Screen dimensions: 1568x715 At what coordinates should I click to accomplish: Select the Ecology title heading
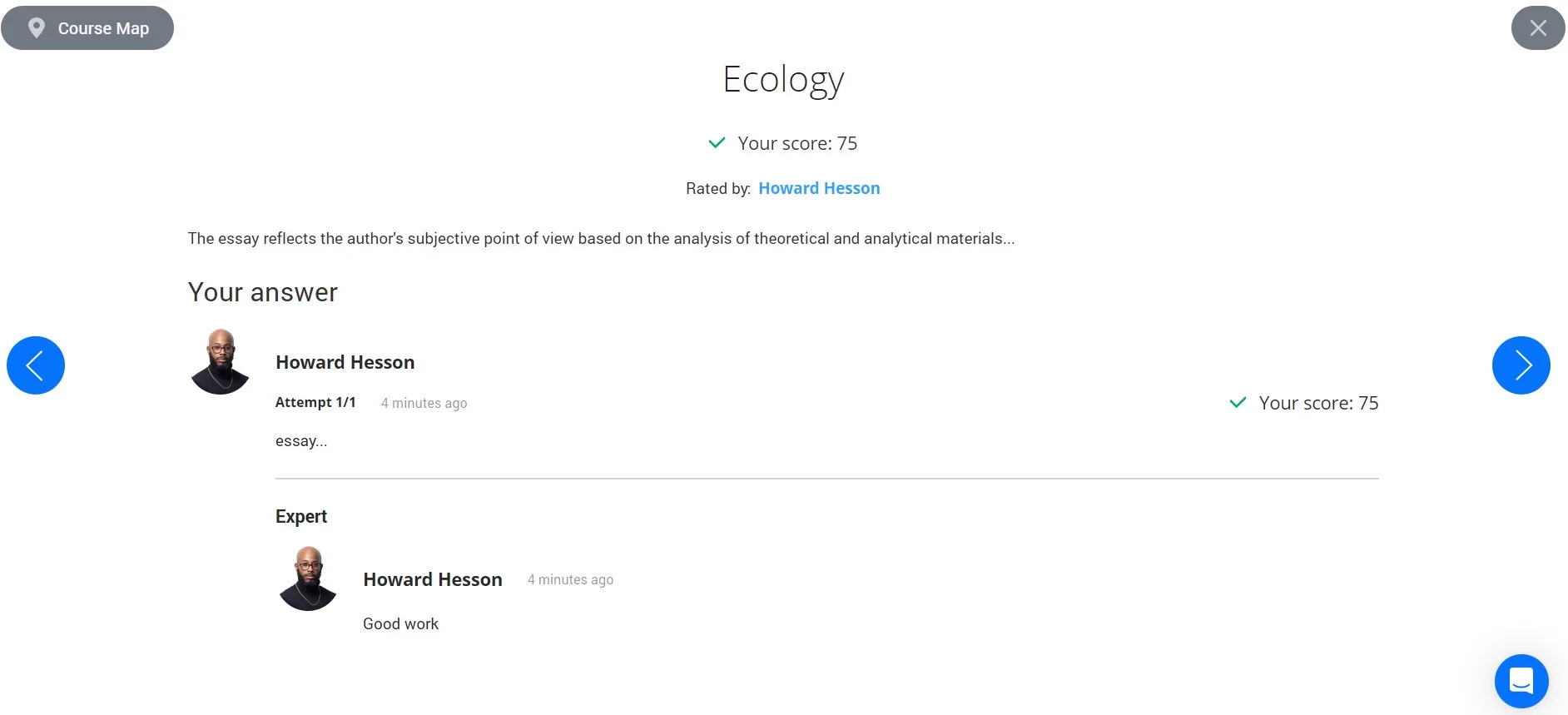tap(783, 80)
